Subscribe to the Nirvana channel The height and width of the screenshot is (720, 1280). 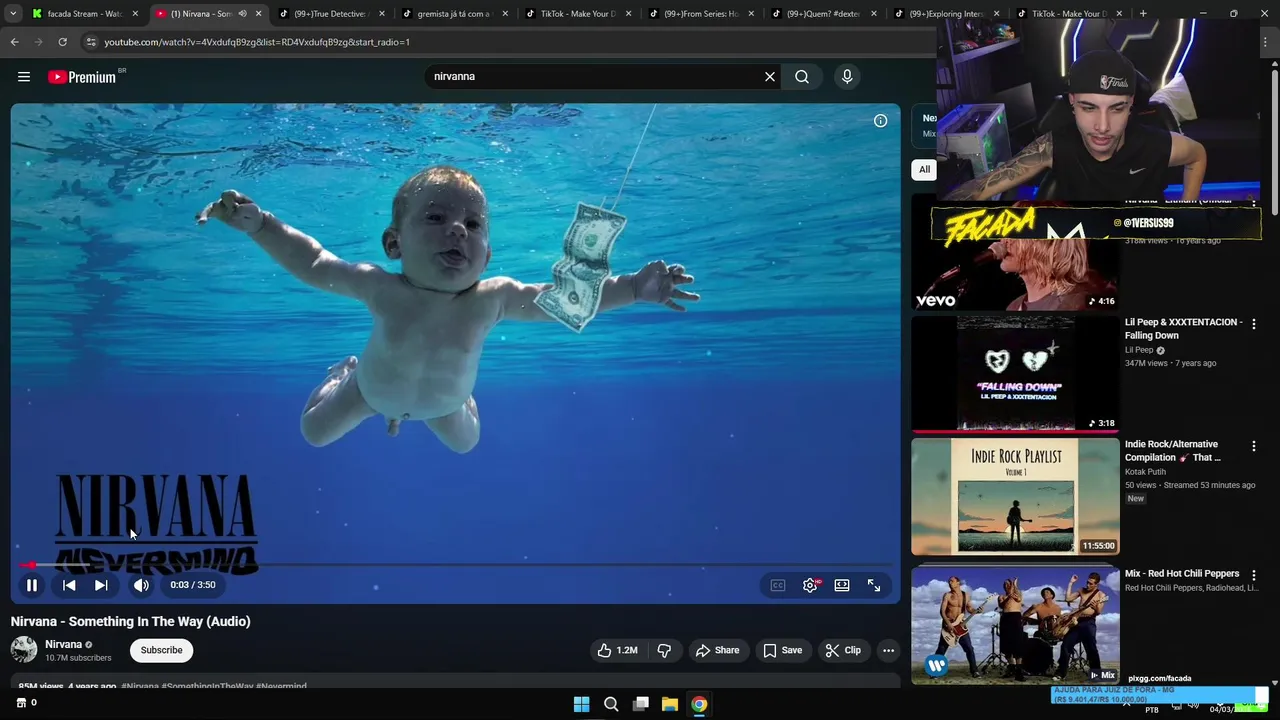[161, 650]
